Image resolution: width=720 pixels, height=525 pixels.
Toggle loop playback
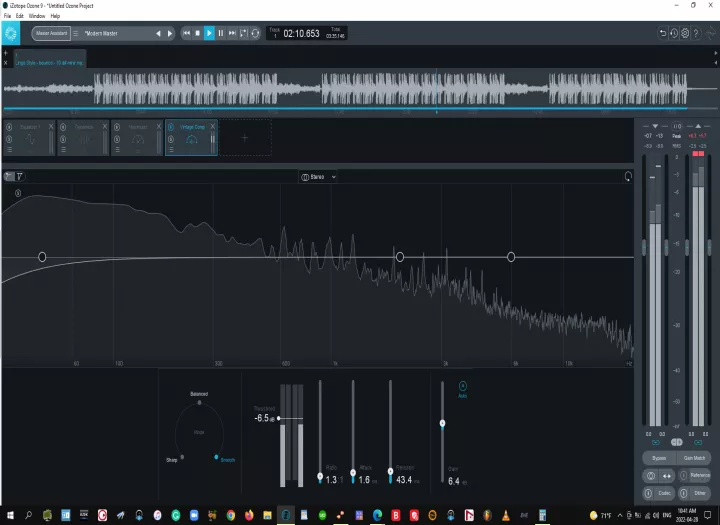click(256, 33)
